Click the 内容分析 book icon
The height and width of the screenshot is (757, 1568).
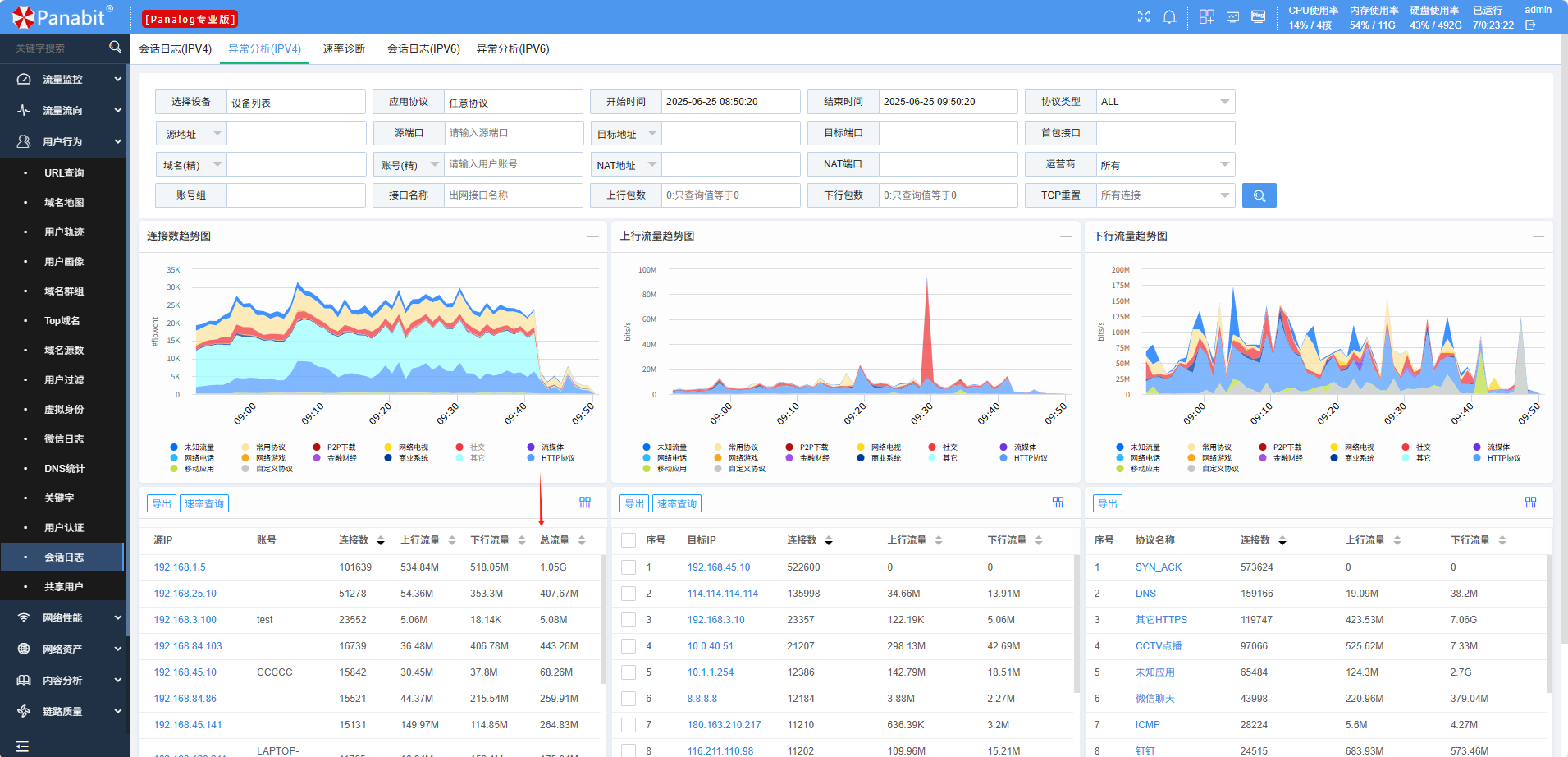pyautogui.click(x=24, y=680)
